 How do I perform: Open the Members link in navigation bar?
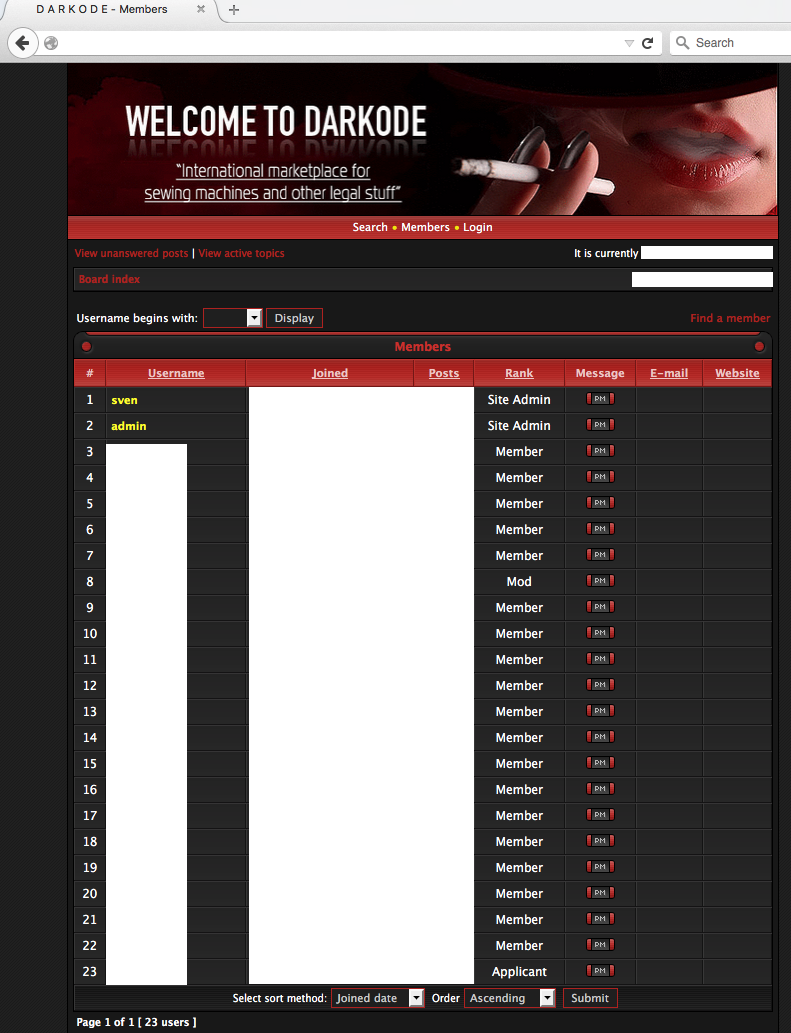pos(425,227)
